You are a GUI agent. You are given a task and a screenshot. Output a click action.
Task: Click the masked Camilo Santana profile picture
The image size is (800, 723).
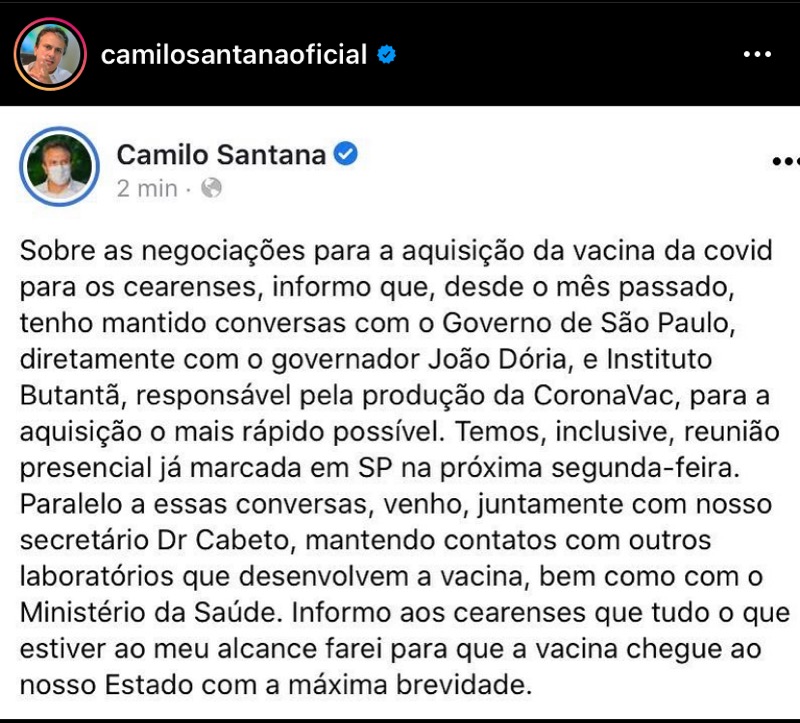(59, 166)
